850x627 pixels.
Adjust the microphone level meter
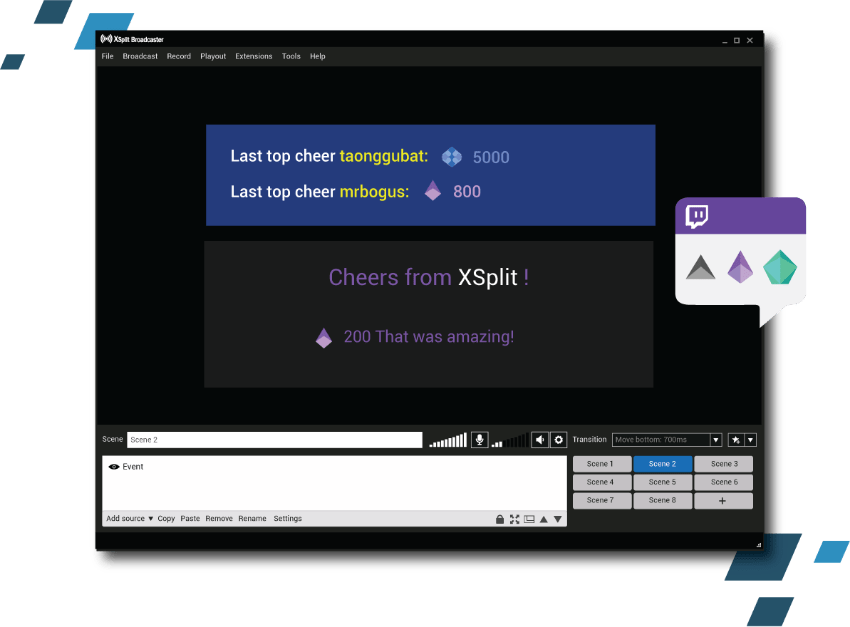pyautogui.click(x=450, y=439)
